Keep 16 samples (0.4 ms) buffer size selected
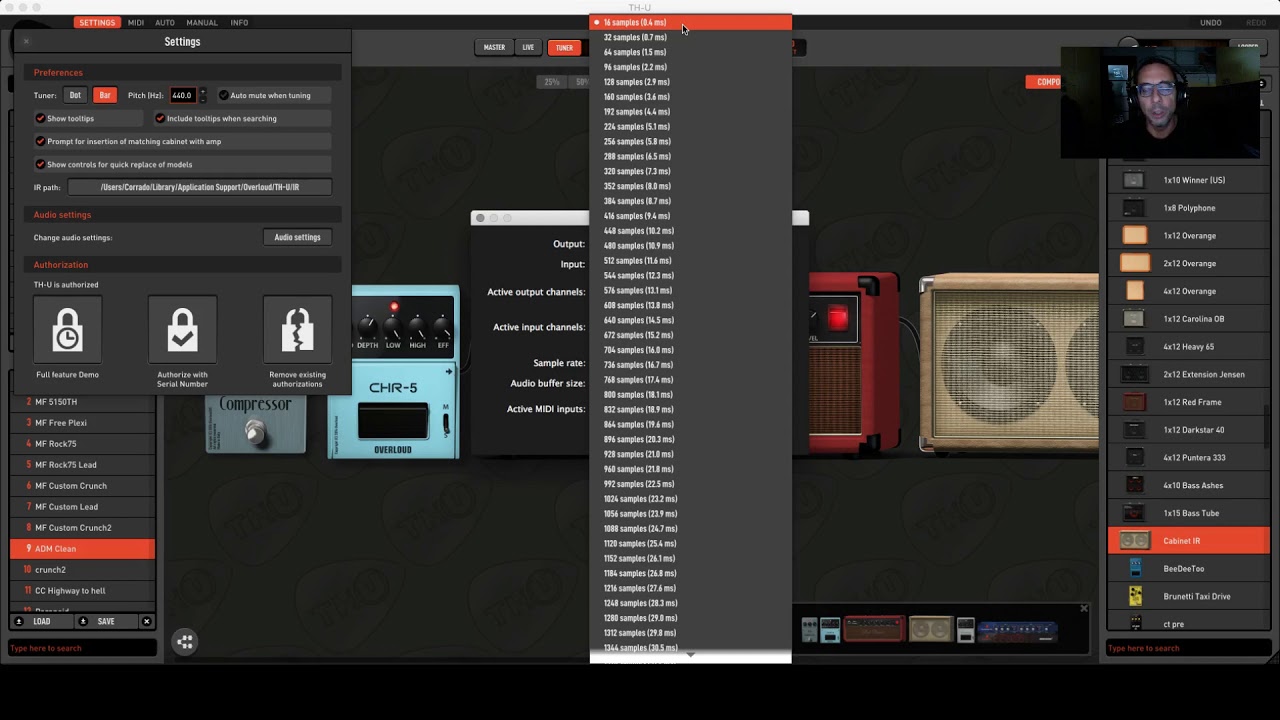The height and width of the screenshot is (720, 1280). [x=690, y=22]
